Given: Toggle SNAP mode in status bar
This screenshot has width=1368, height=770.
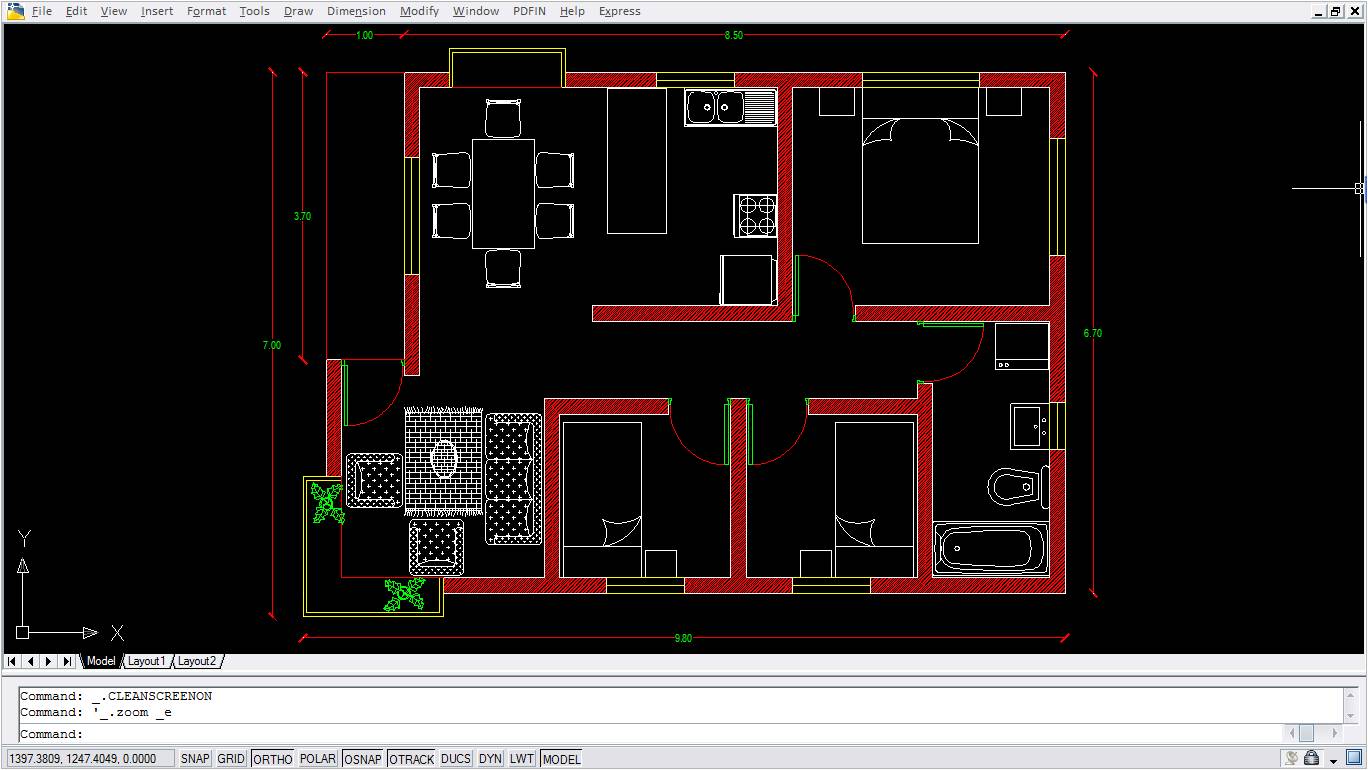Looking at the screenshot, I should click(x=195, y=759).
